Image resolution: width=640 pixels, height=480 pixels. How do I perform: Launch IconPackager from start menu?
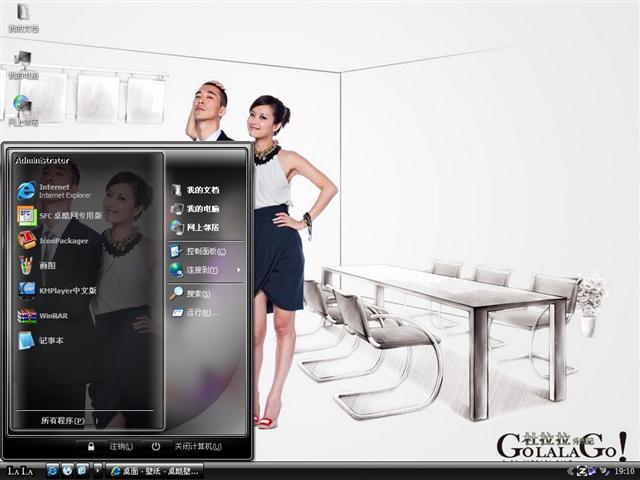pyautogui.click(x=53, y=240)
